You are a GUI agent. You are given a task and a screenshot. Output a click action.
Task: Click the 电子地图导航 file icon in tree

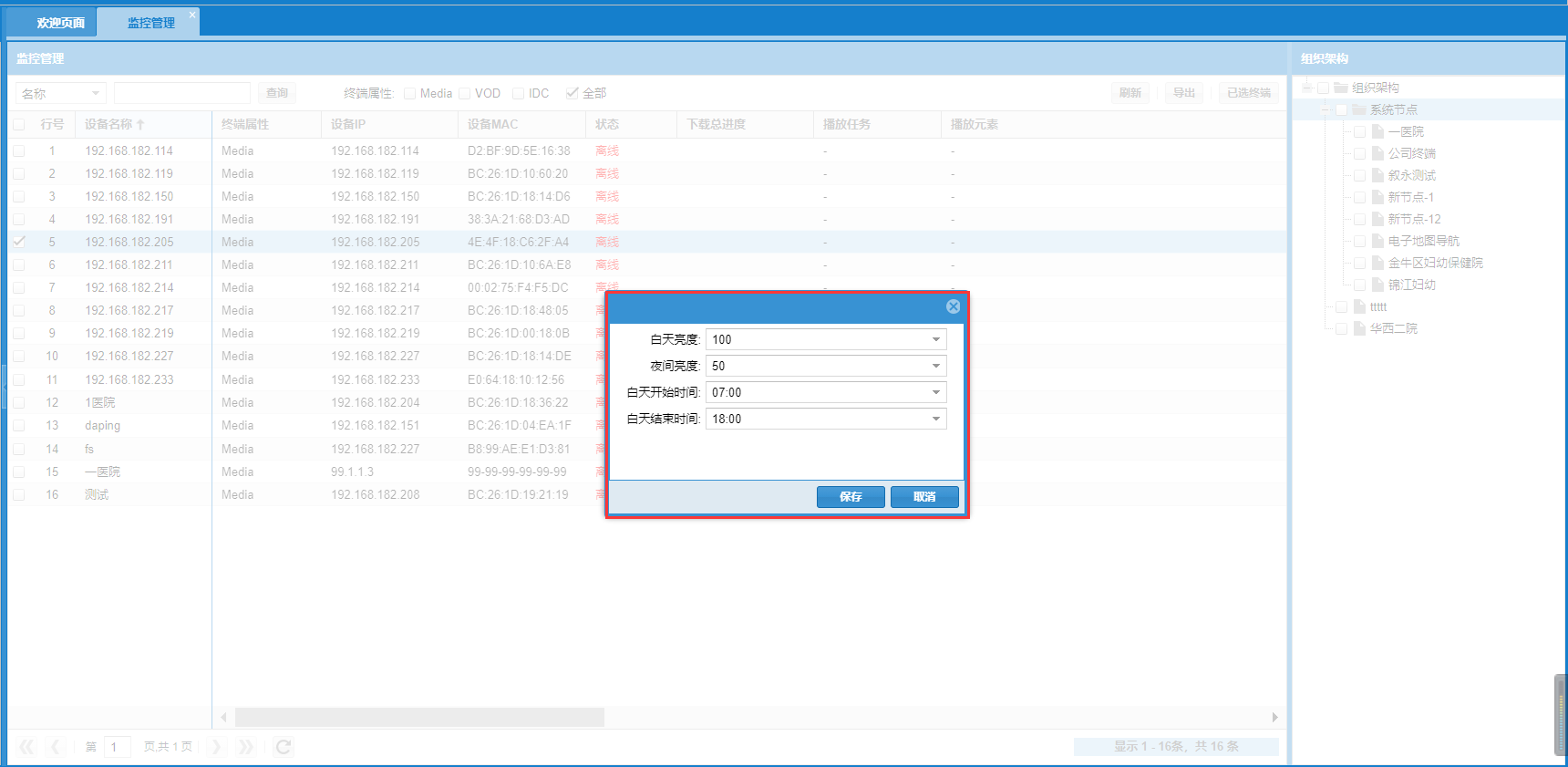1377,241
